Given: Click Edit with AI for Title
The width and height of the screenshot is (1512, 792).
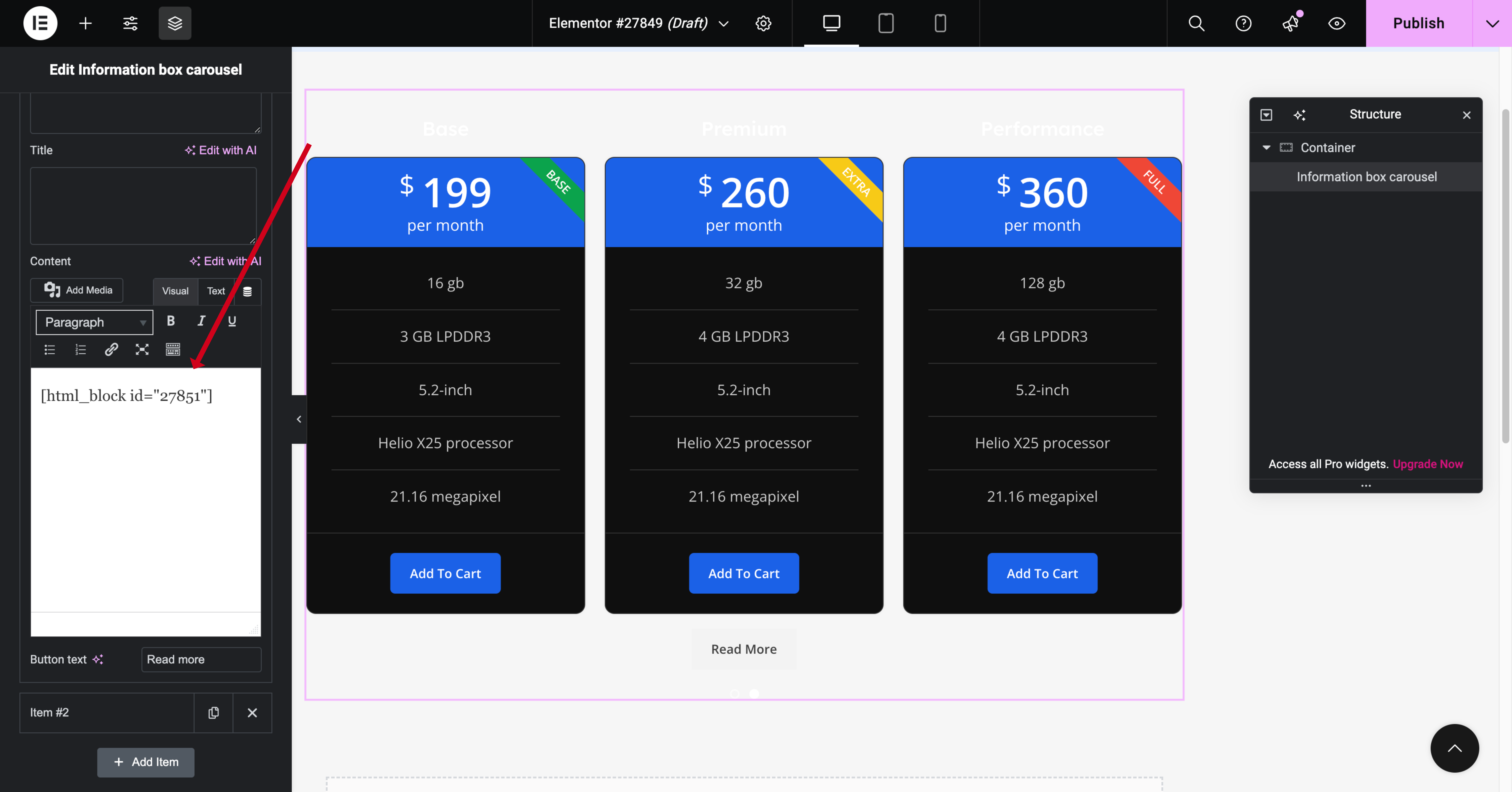Looking at the screenshot, I should click(221, 150).
